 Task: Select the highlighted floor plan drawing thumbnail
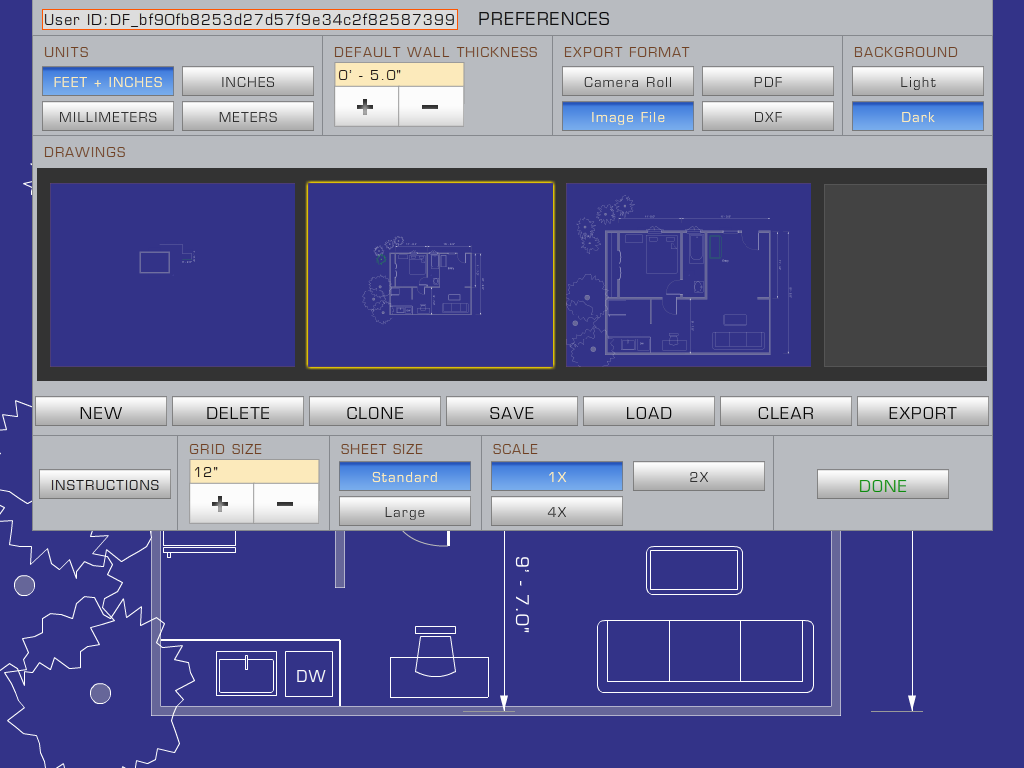coord(430,275)
